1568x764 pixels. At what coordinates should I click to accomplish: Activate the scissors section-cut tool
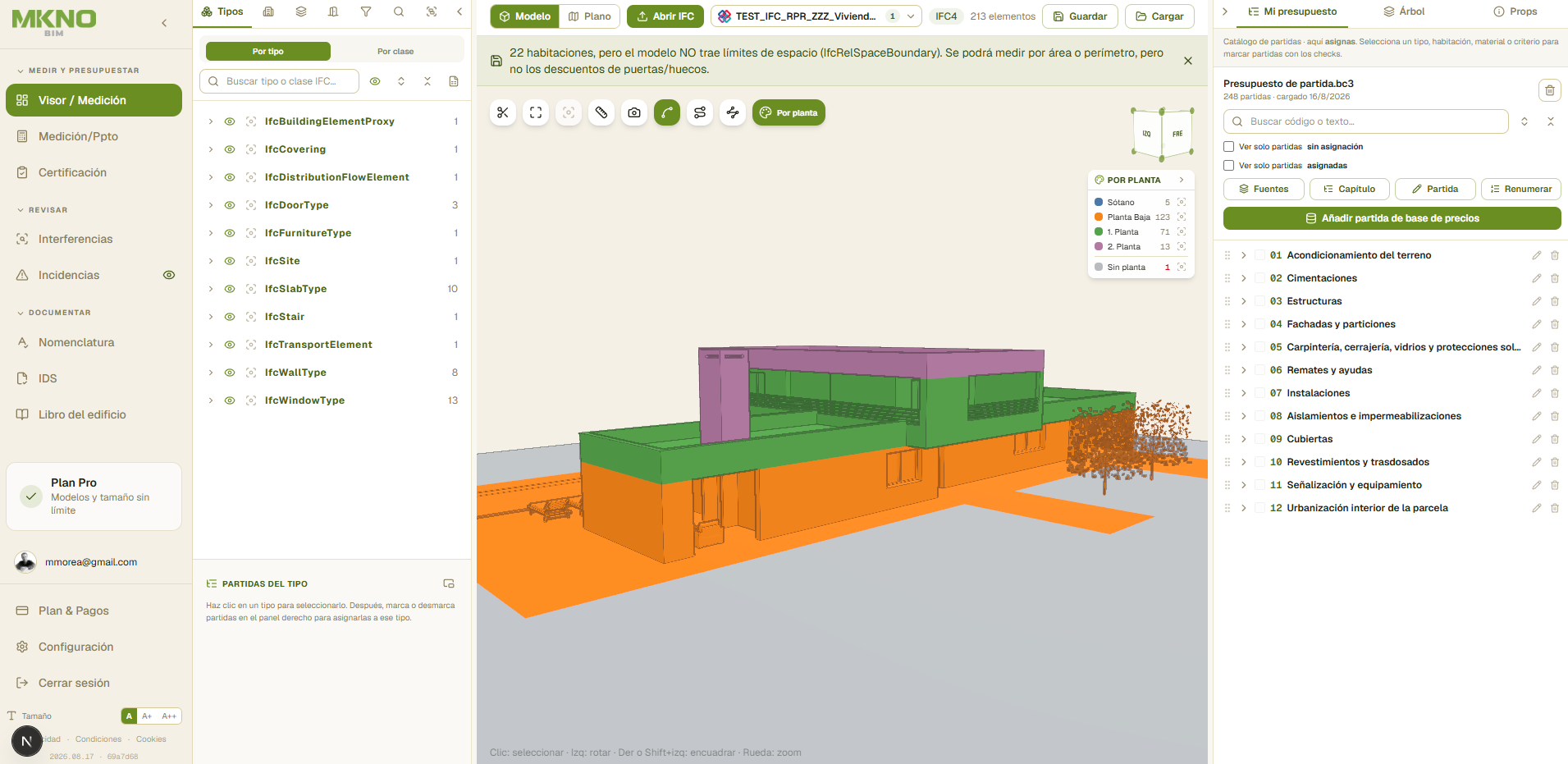click(x=503, y=112)
